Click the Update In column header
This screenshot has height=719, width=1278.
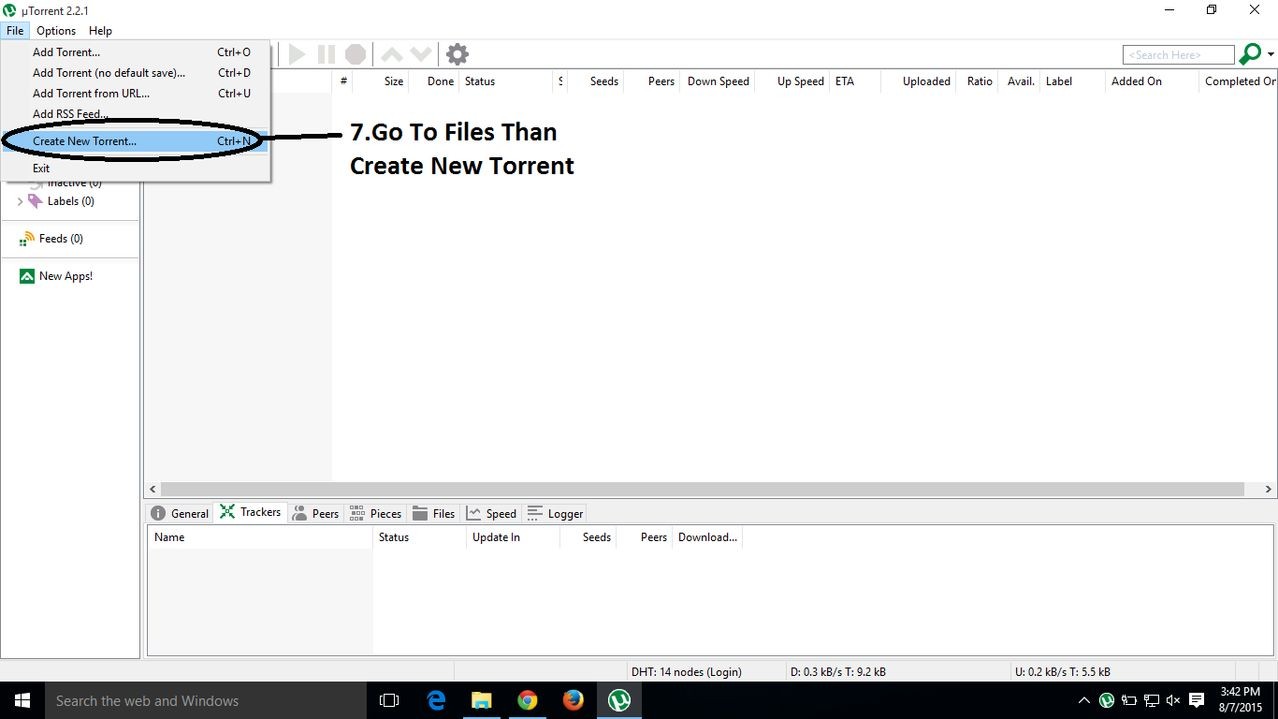click(511, 537)
